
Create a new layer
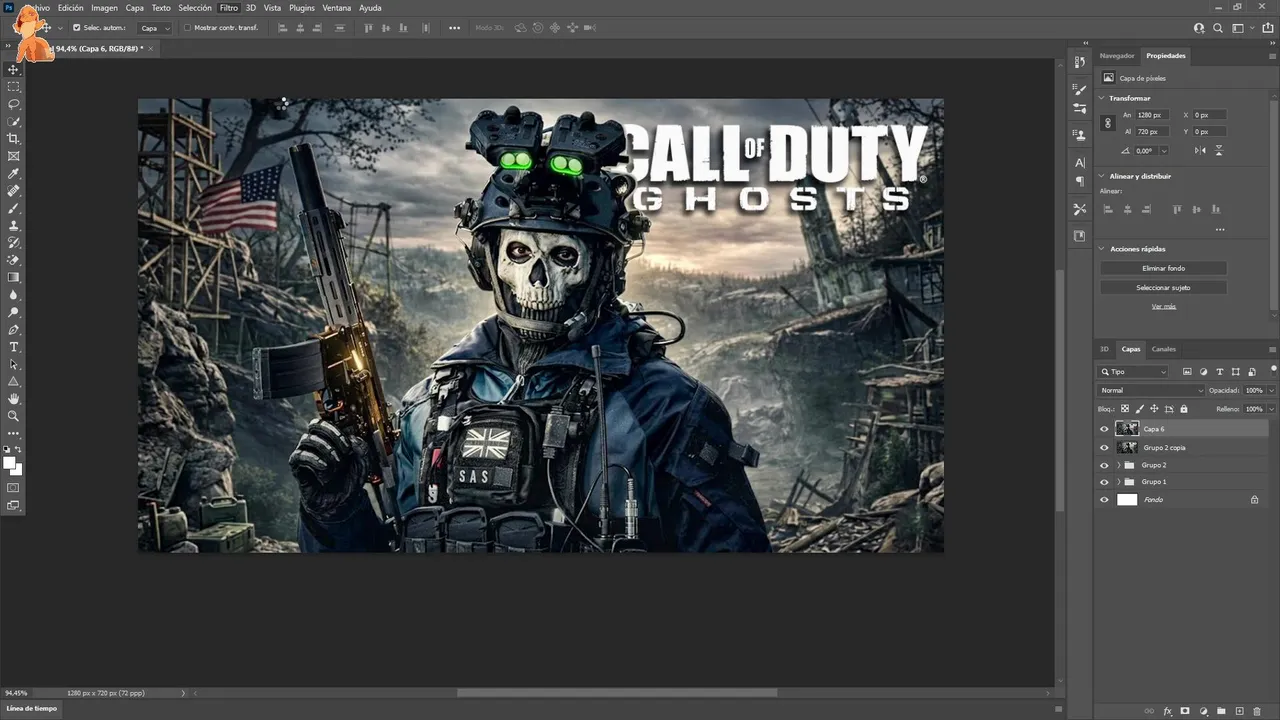(x=1240, y=711)
